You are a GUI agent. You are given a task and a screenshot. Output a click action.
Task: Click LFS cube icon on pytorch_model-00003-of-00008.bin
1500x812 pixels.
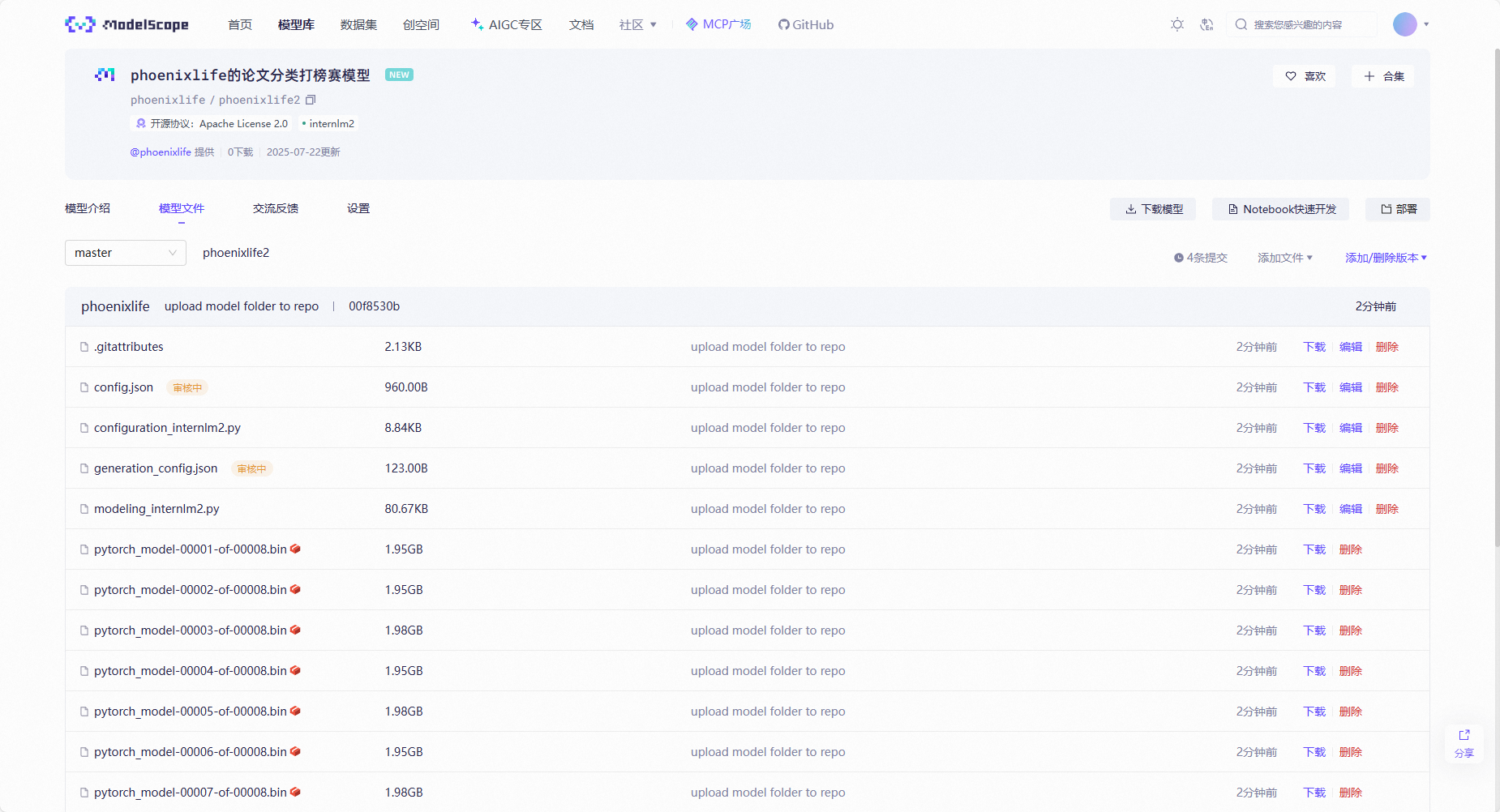tap(295, 630)
